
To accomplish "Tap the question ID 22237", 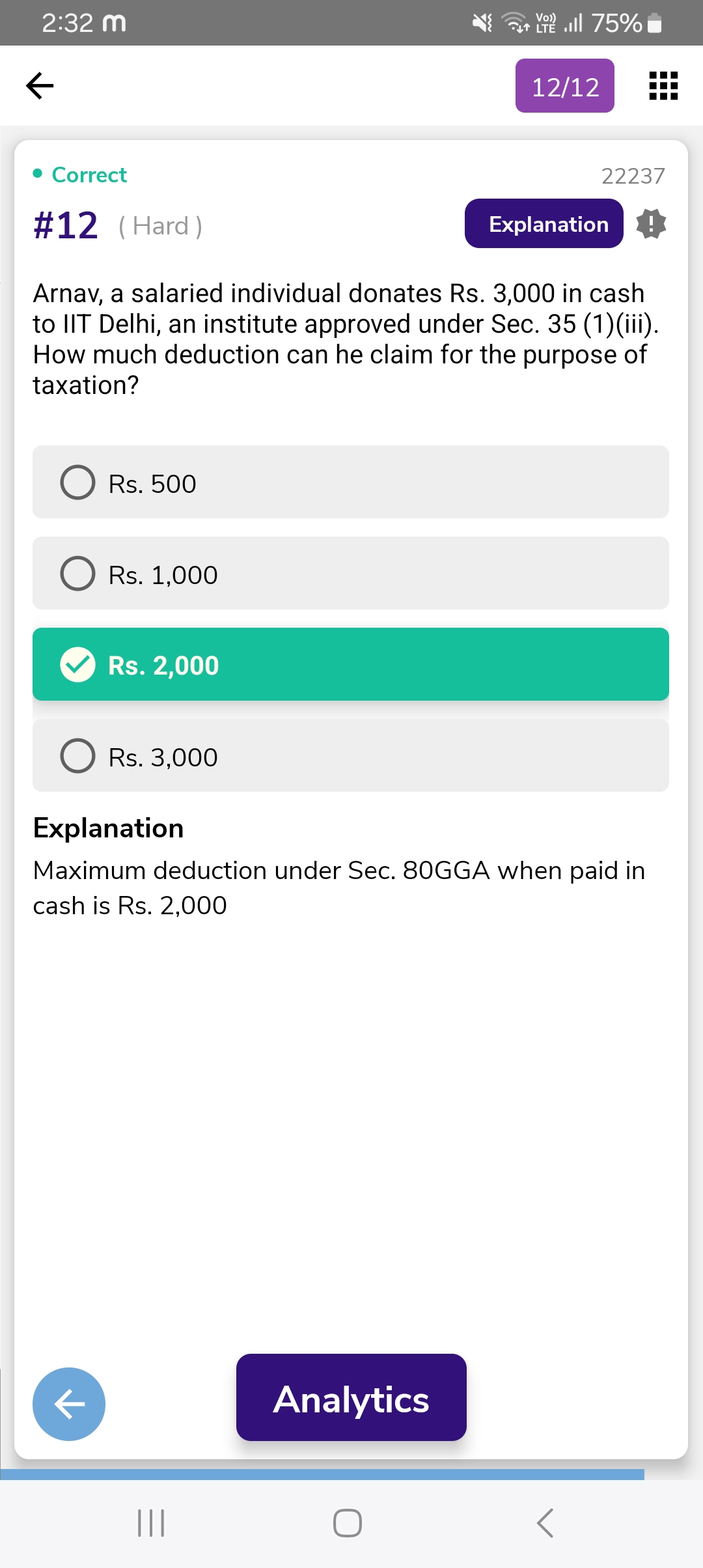I will point(633,176).
